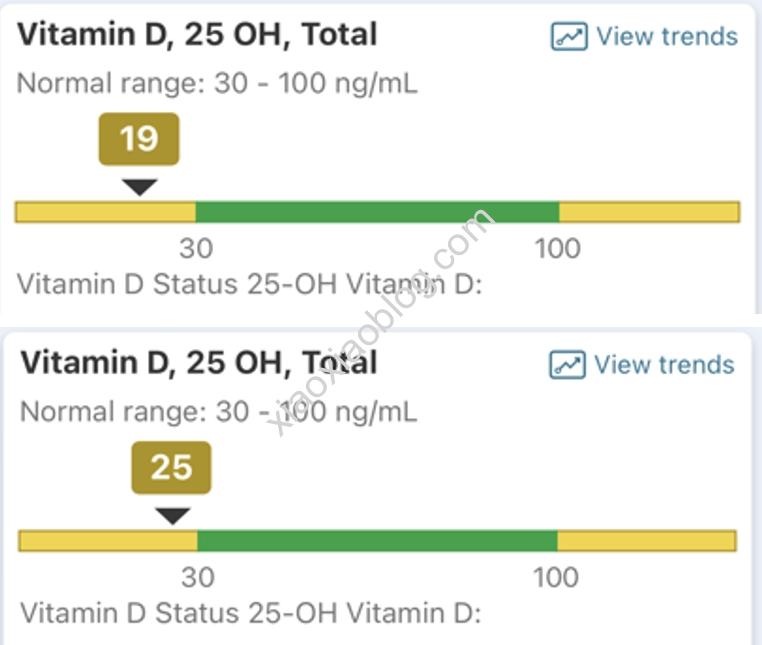Click the high yellow segment on the 25 result bar
Viewport: 762px width, 645px height.
click(646, 541)
